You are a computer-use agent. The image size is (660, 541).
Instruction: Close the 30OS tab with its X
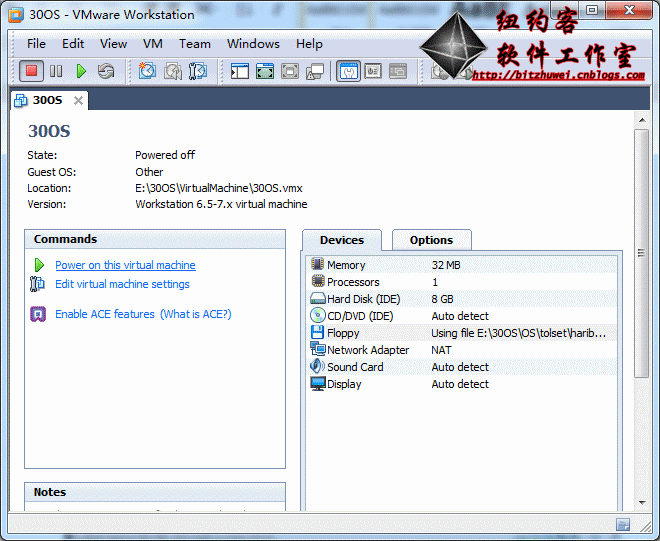[78, 101]
